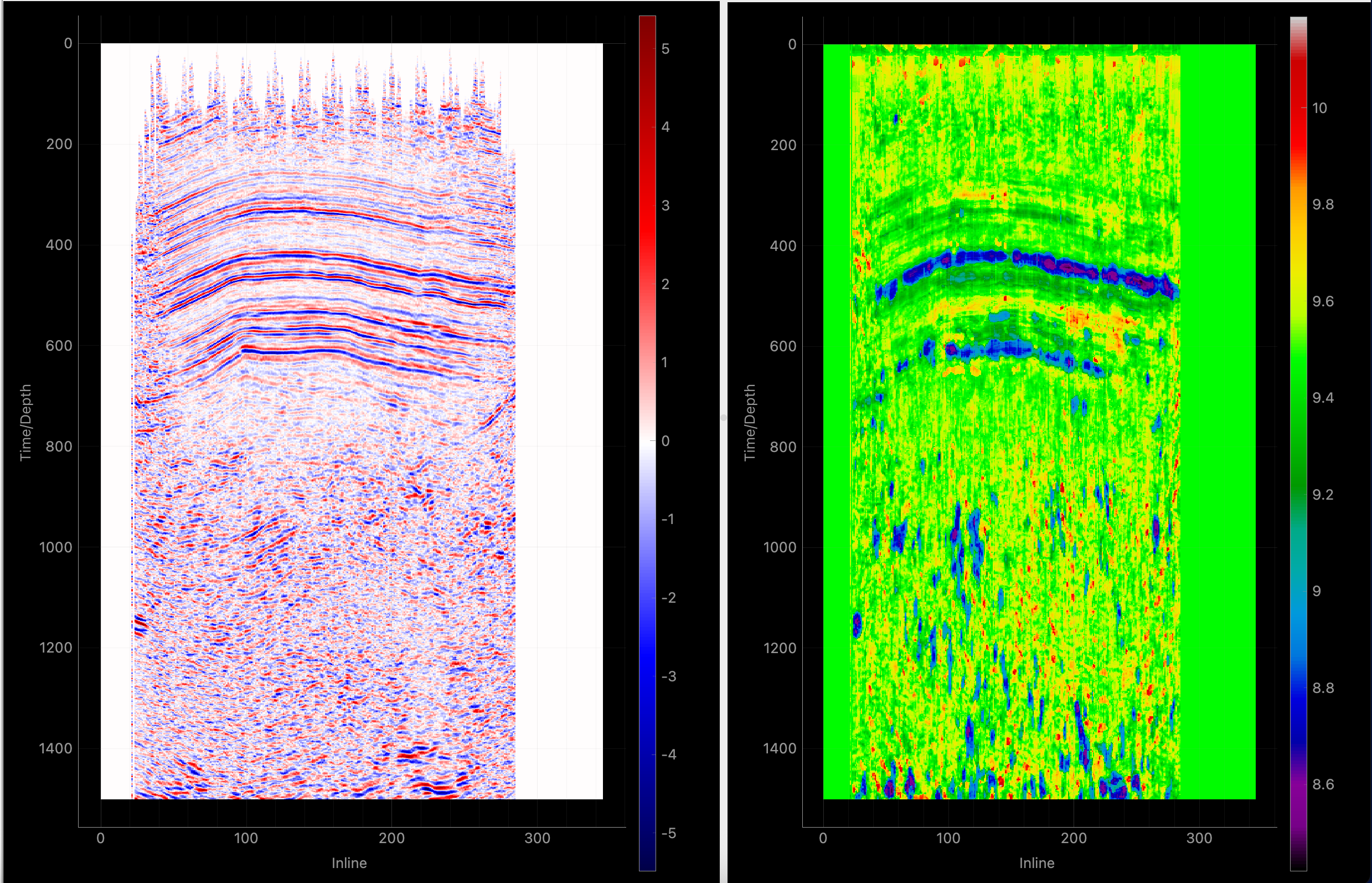Image resolution: width=1372 pixels, height=883 pixels.
Task: Click the 10 tick on rainbow colorbar
Action: [x=1319, y=109]
